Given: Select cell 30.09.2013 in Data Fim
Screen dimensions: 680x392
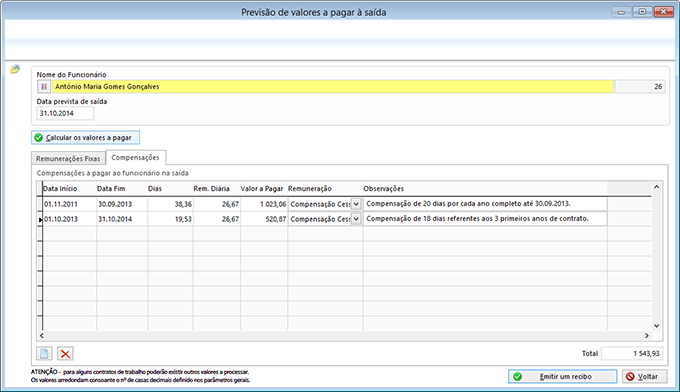Looking at the screenshot, I should coord(122,204).
